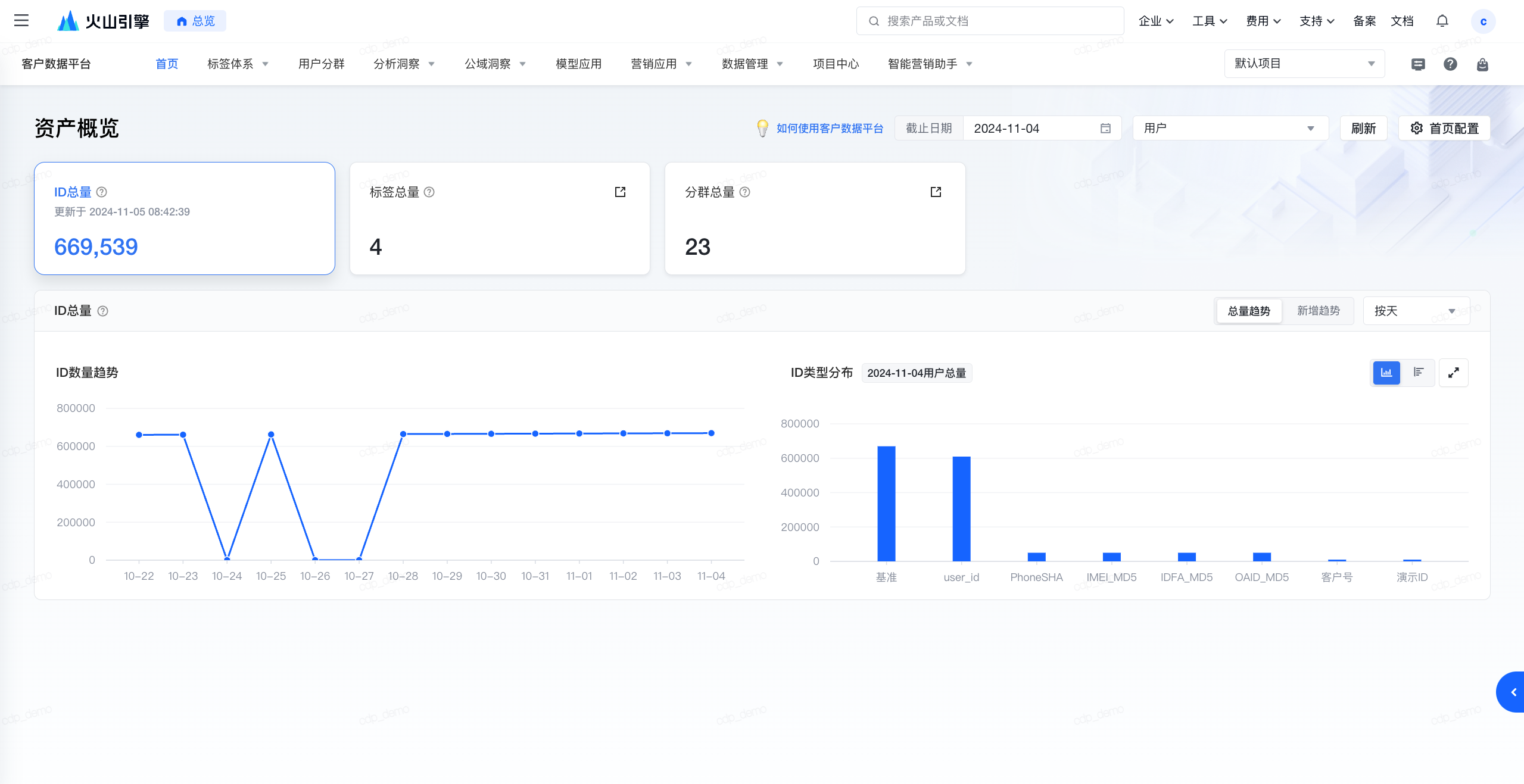1524x784 pixels.
Task: Open the 文档 link
Action: coord(1402,21)
